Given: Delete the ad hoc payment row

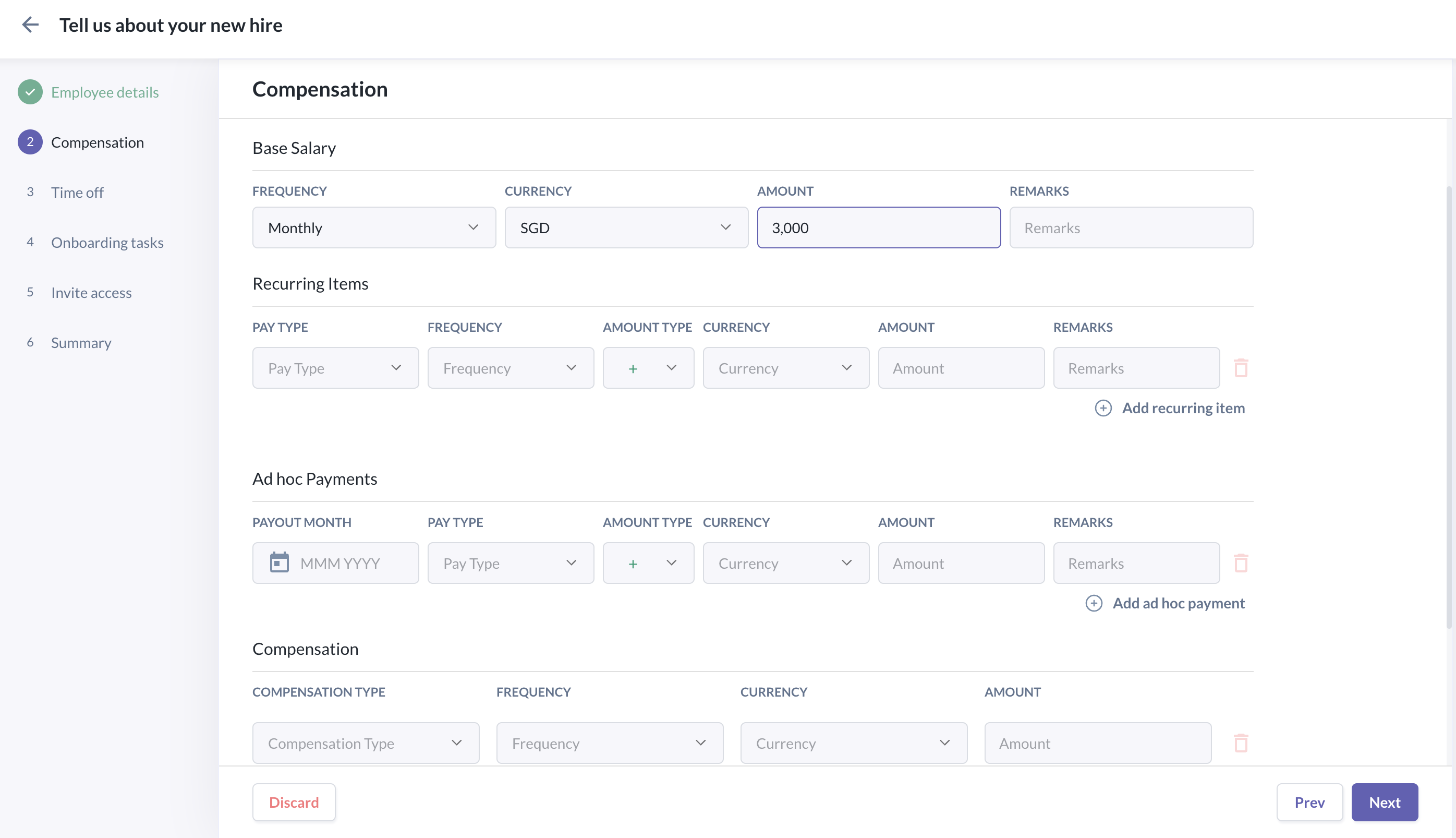Looking at the screenshot, I should 1240,563.
